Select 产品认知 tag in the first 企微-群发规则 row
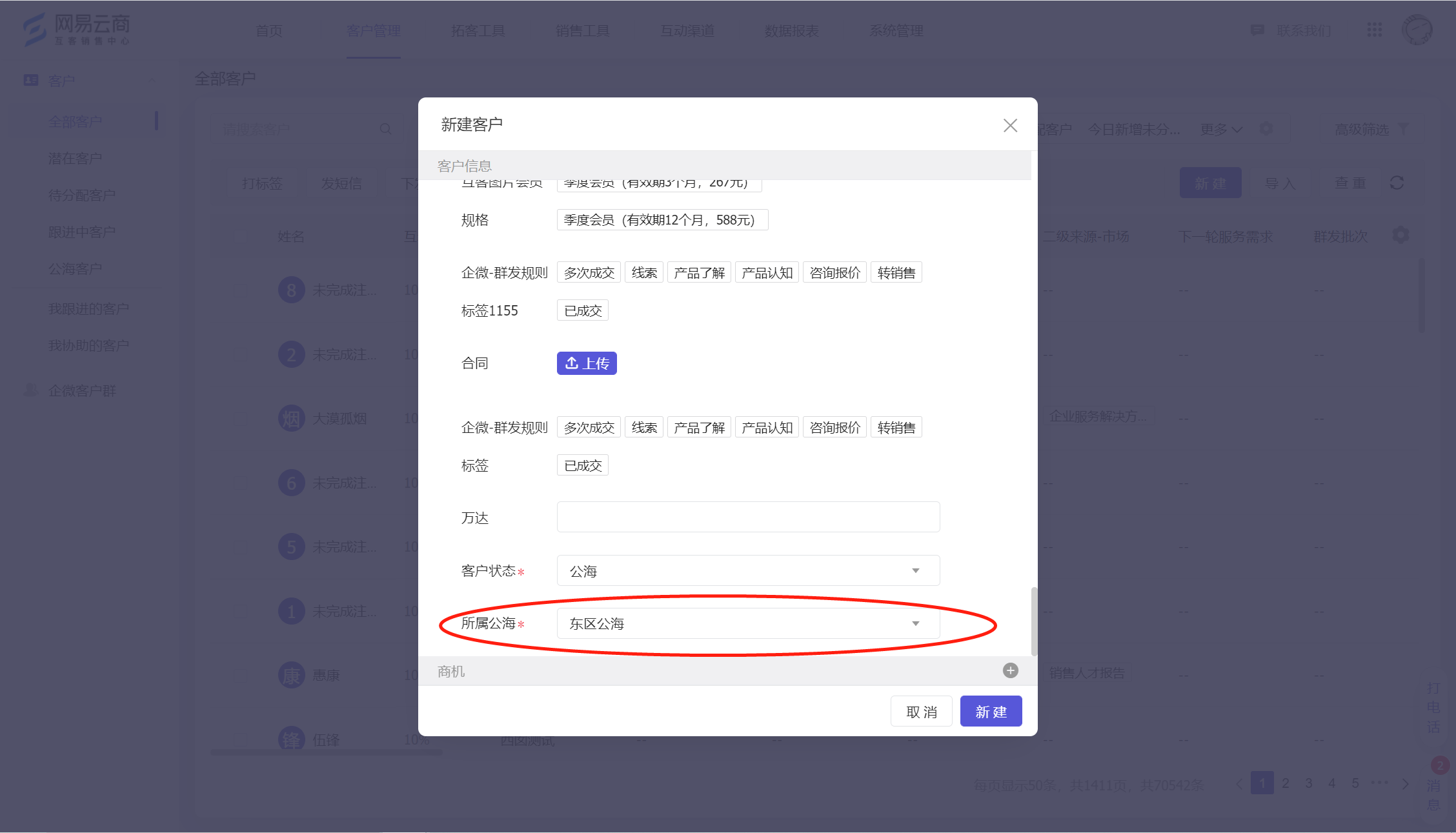The image size is (1456, 833). [767, 272]
